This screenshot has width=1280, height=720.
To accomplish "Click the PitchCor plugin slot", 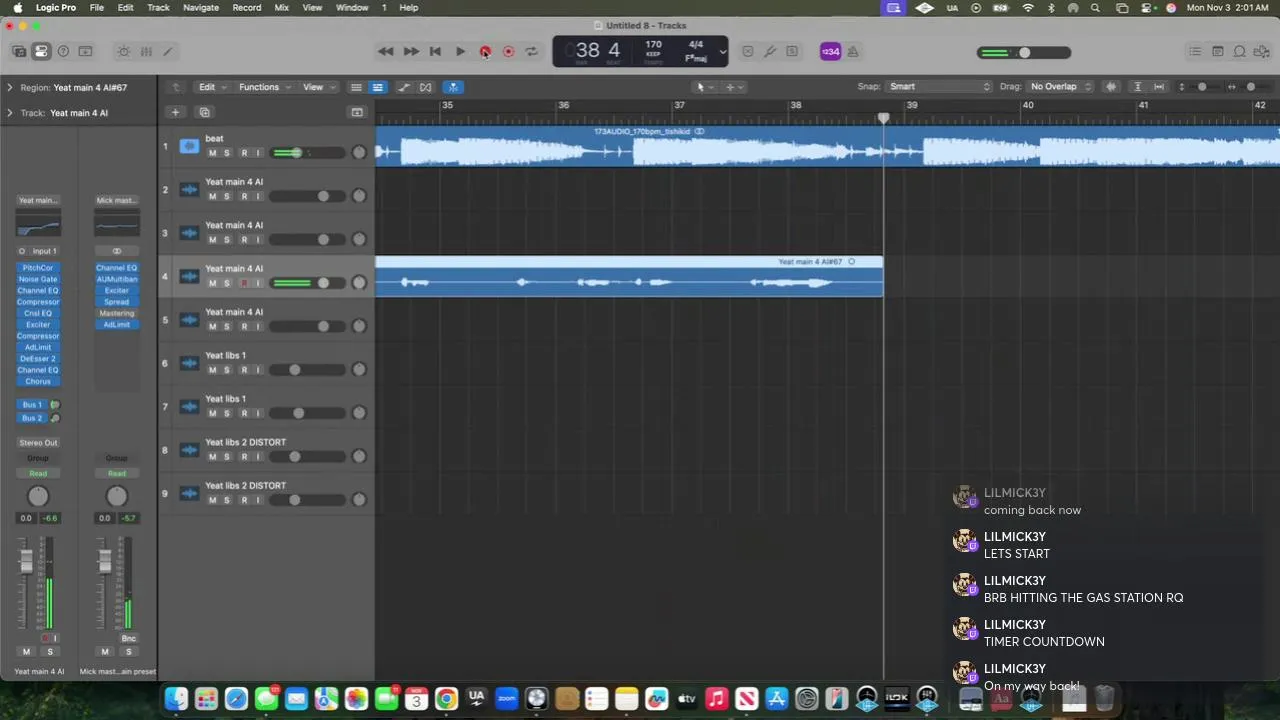I will (38, 268).
